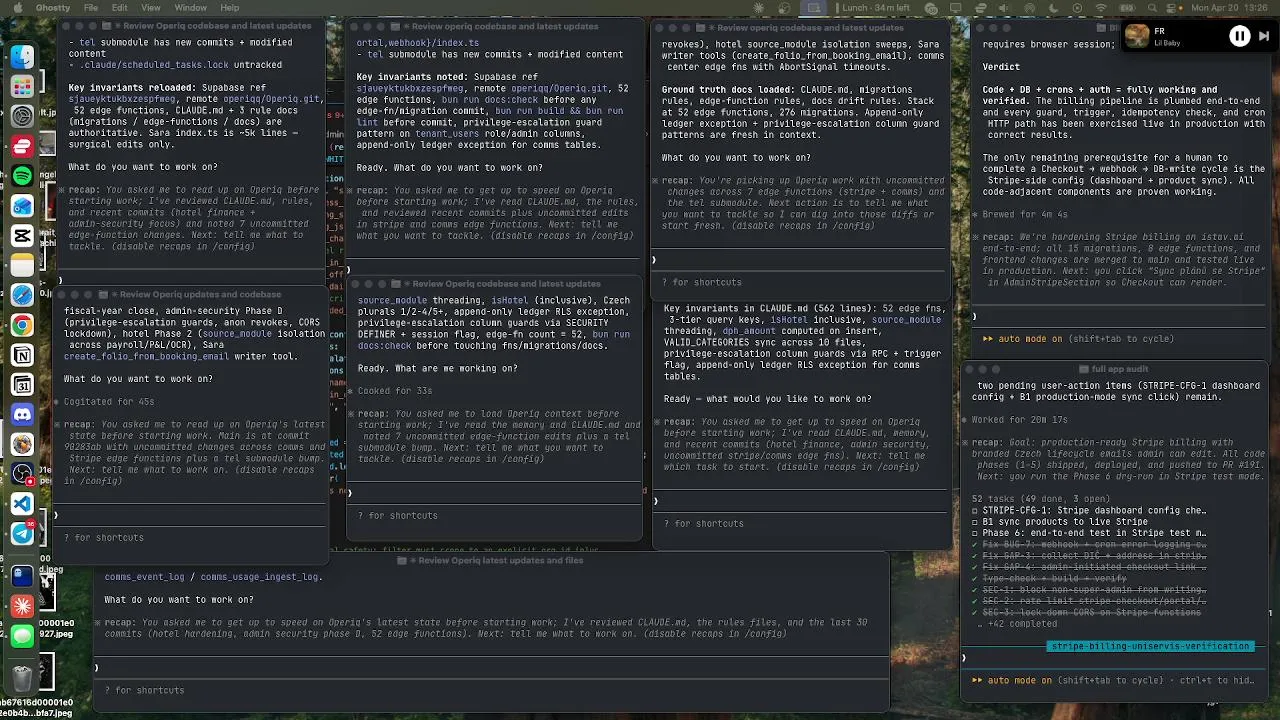Check the 'Phase 6: end-to-end test' task

point(975,534)
